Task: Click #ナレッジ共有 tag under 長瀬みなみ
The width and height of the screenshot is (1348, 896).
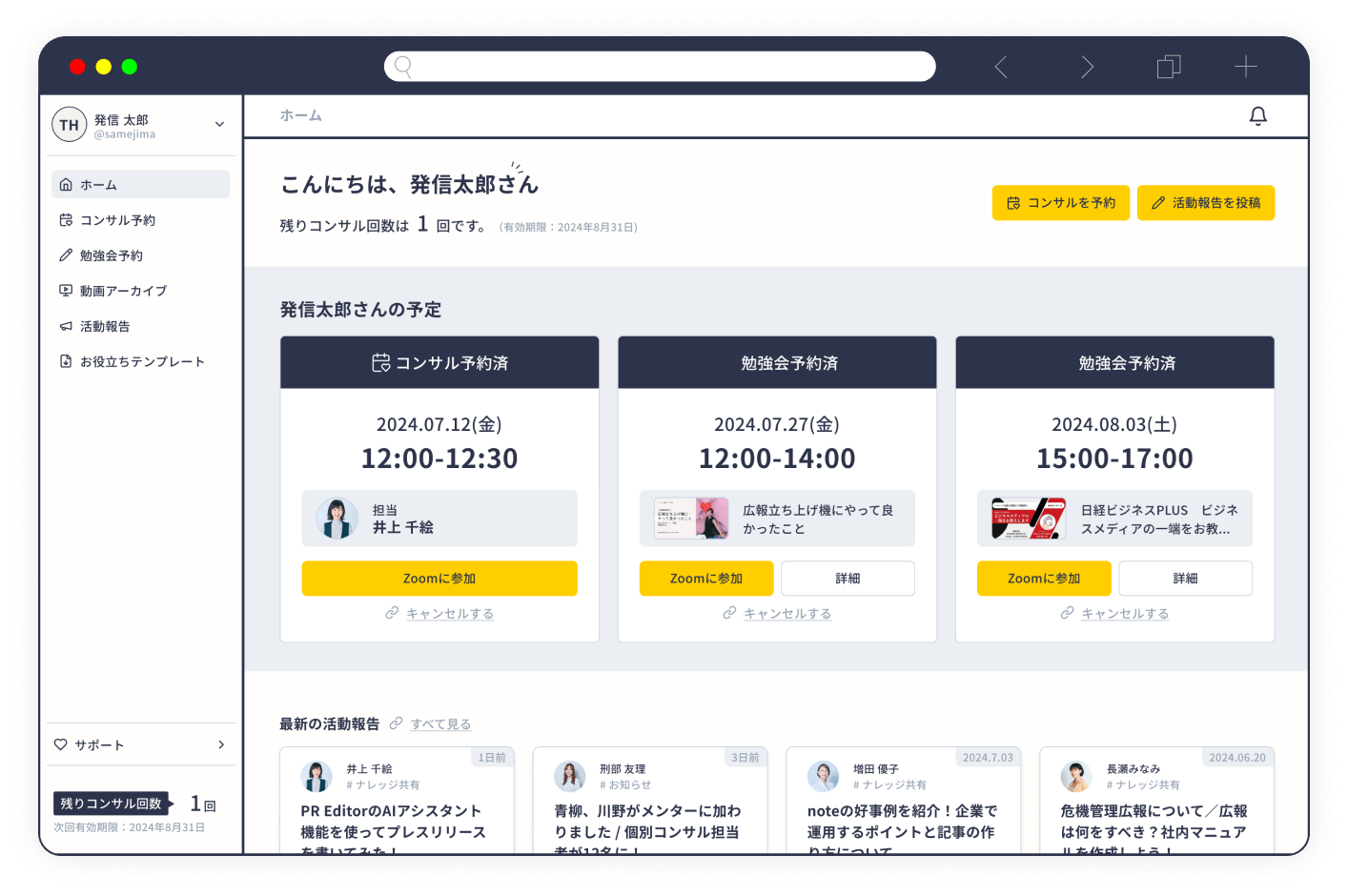Action: 1143,785
